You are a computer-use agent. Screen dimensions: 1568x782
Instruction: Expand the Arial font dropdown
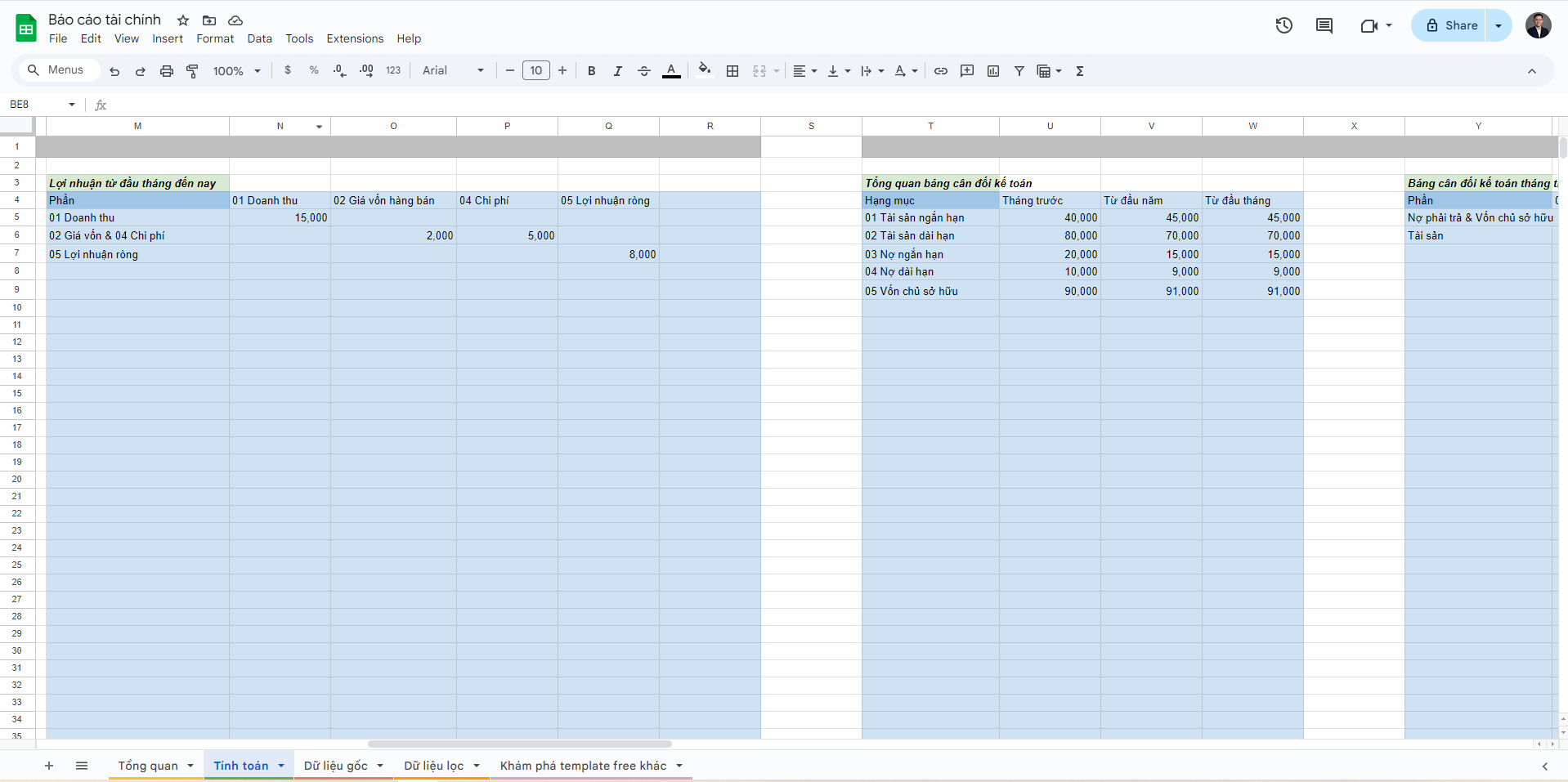453,71
